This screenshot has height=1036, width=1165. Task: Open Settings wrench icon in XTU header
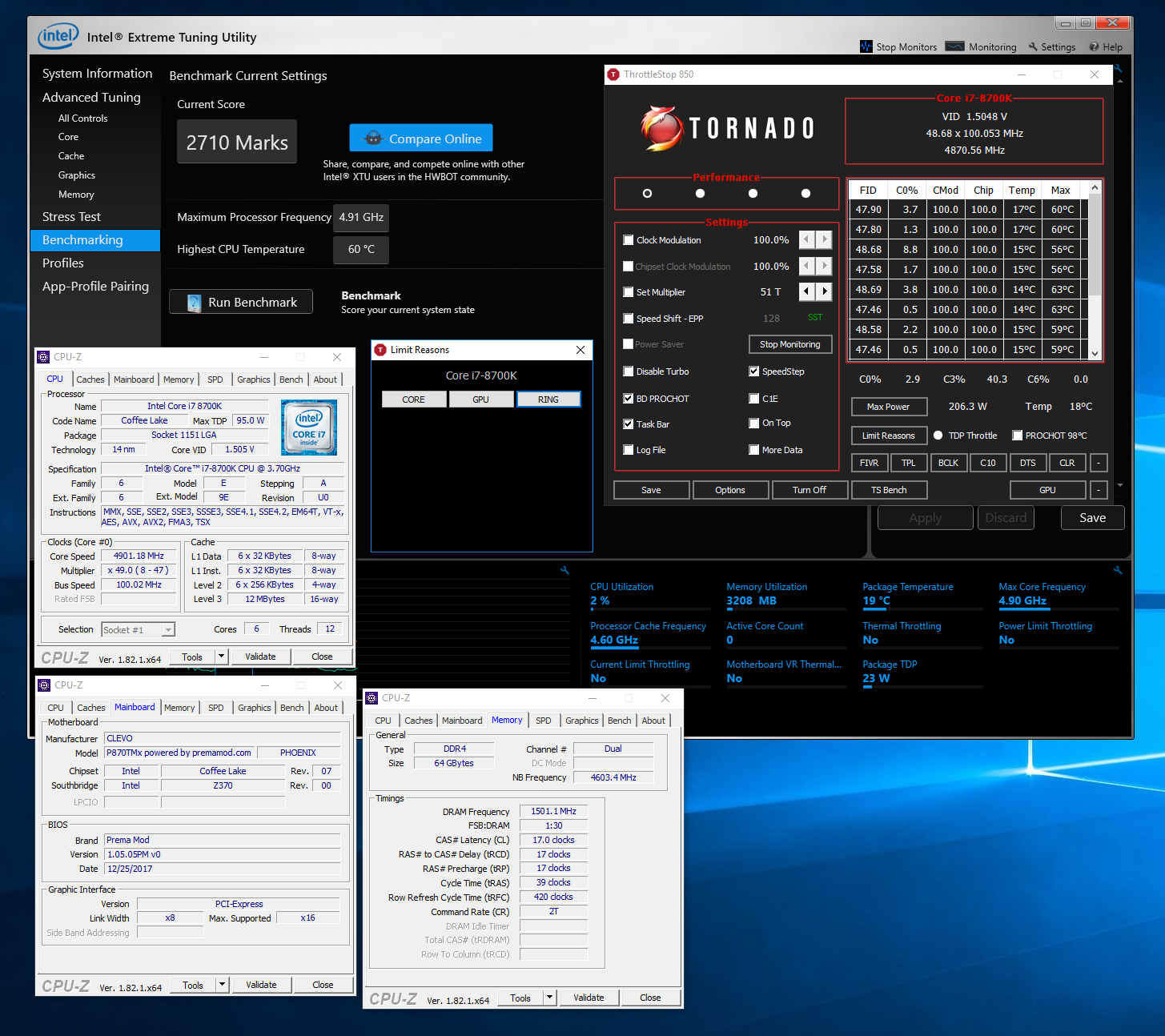tap(1033, 46)
